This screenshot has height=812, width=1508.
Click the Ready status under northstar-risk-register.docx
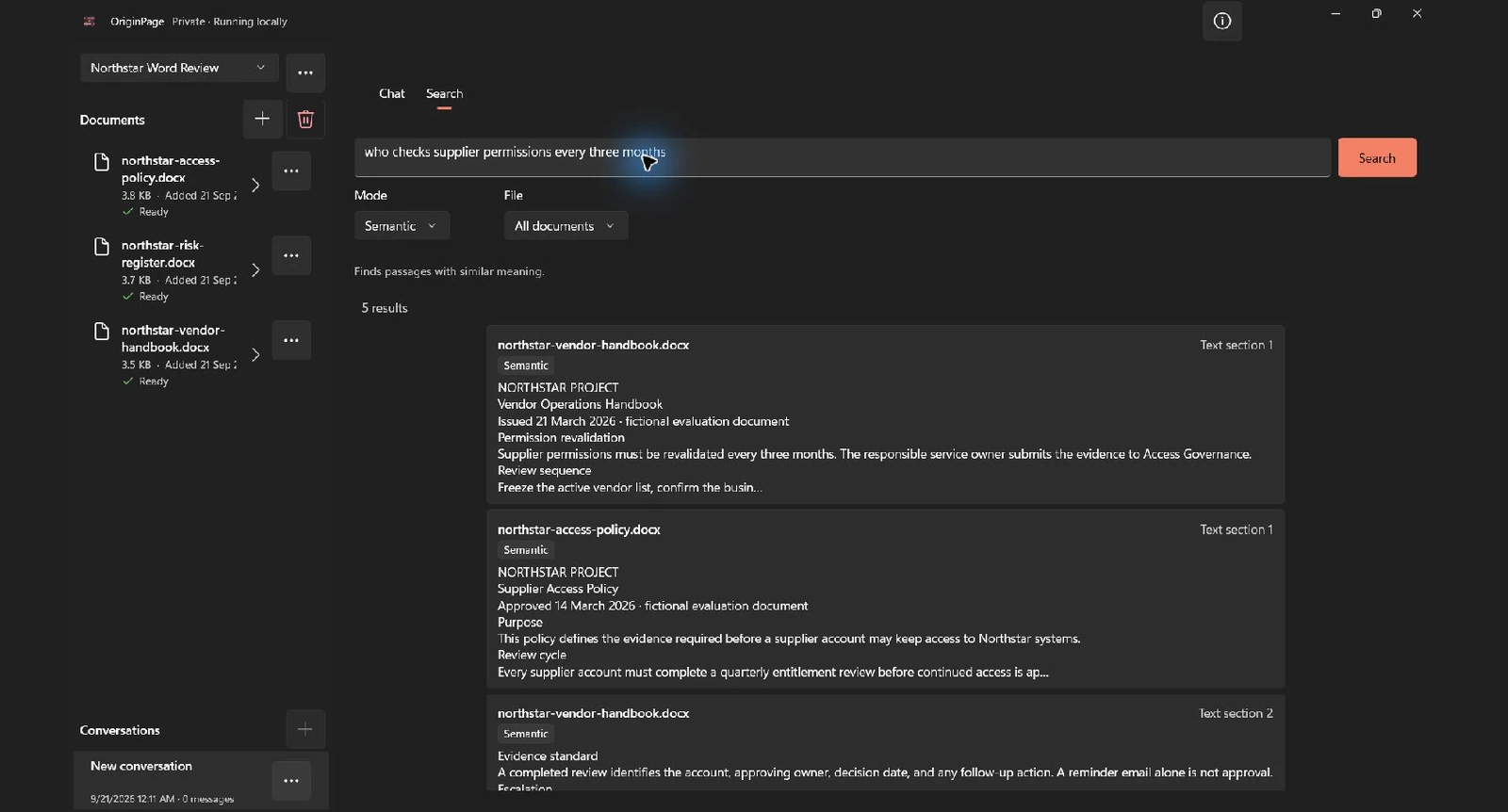point(145,297)
